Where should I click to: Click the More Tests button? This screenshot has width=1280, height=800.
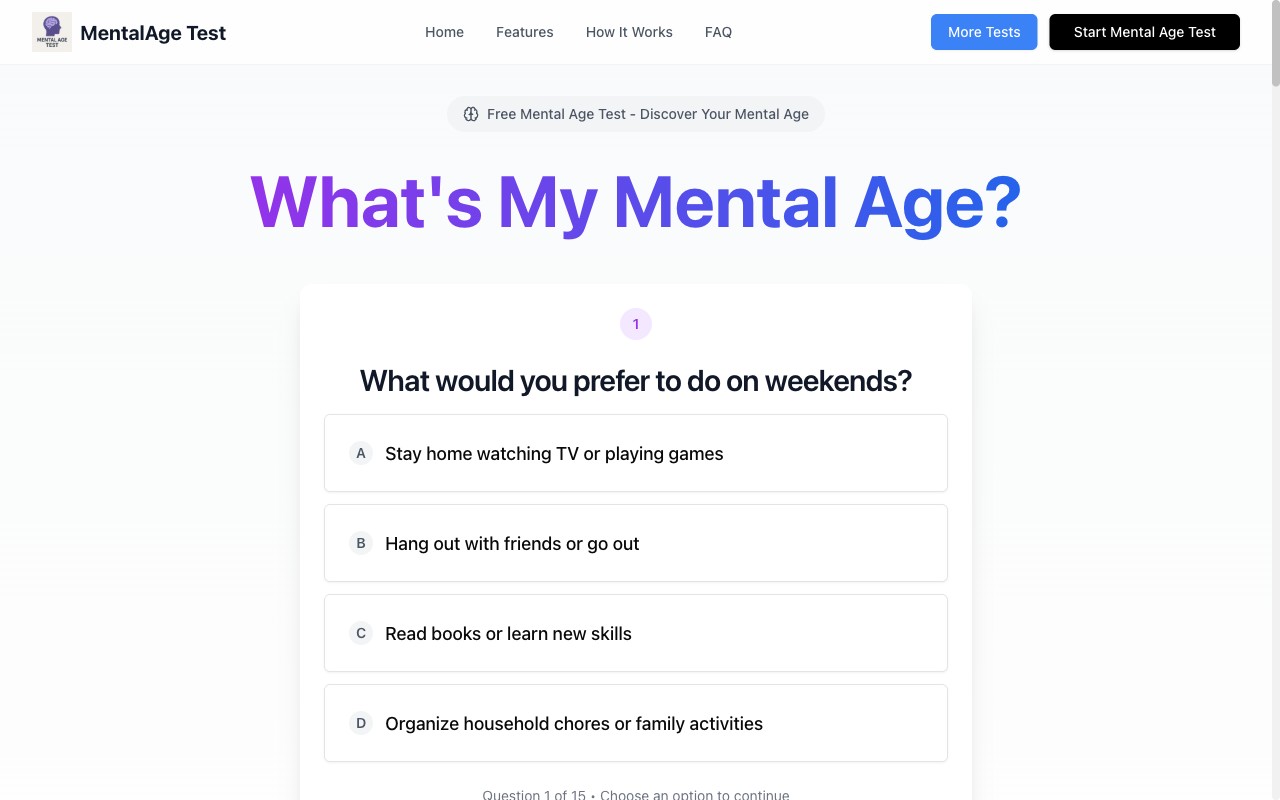point(984,32)
